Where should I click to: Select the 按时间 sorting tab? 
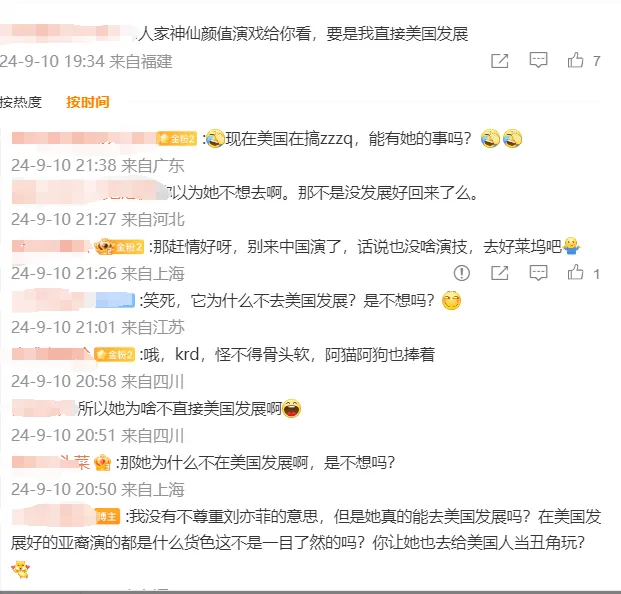[88, 102]
